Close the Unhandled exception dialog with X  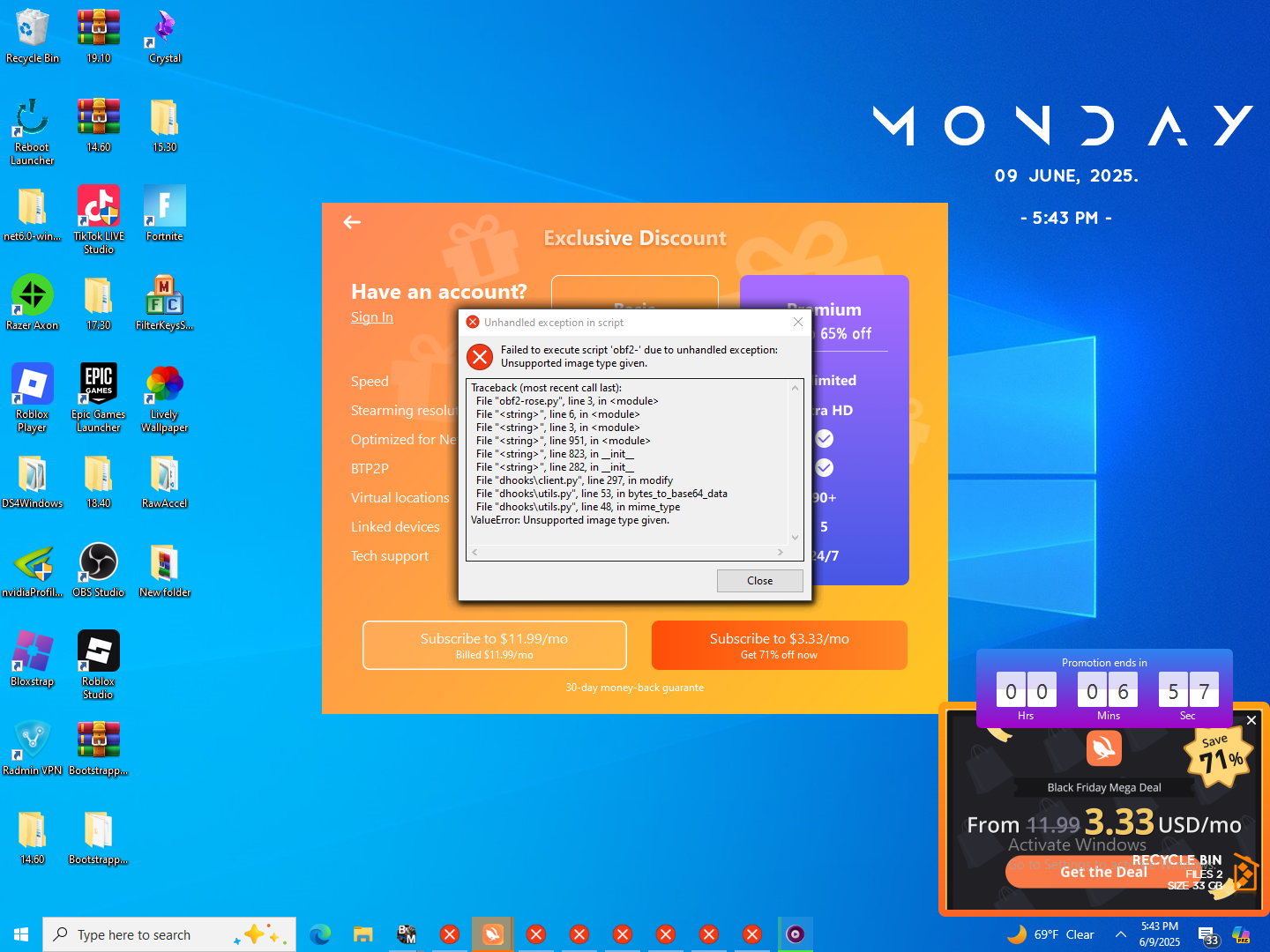tap(798, 322)
